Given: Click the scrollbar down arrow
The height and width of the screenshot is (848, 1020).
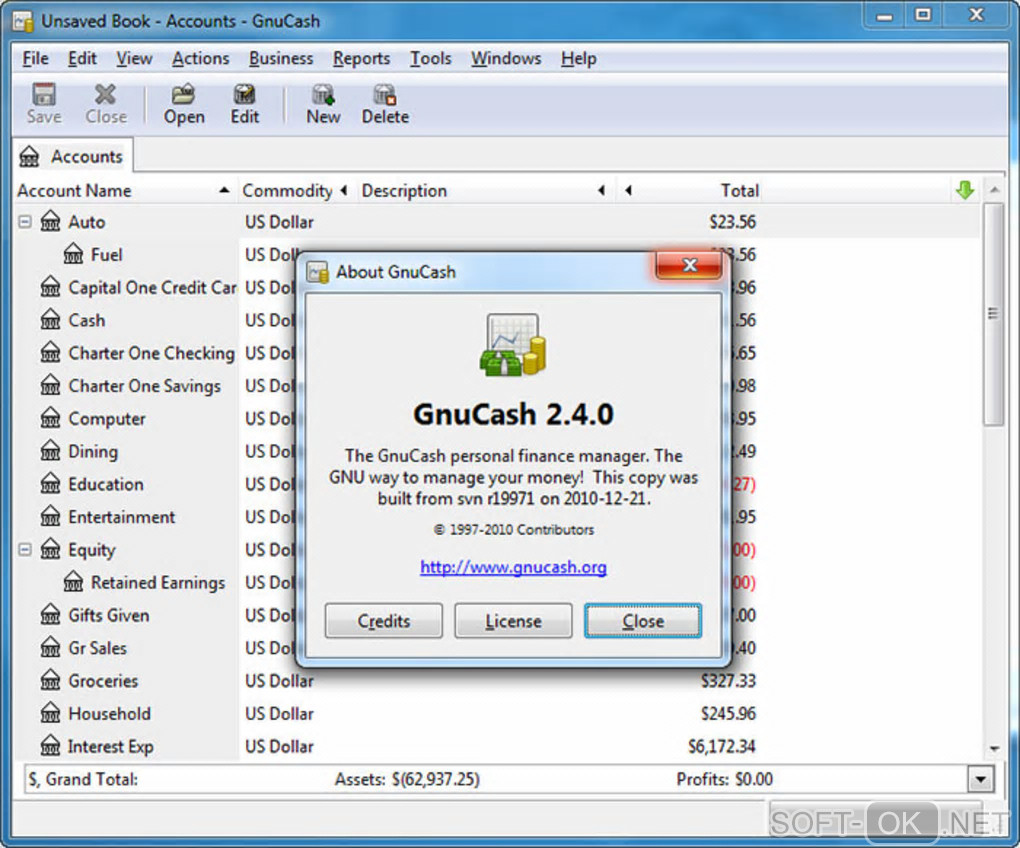Looking at the screenshot, I should click(994, 749).
